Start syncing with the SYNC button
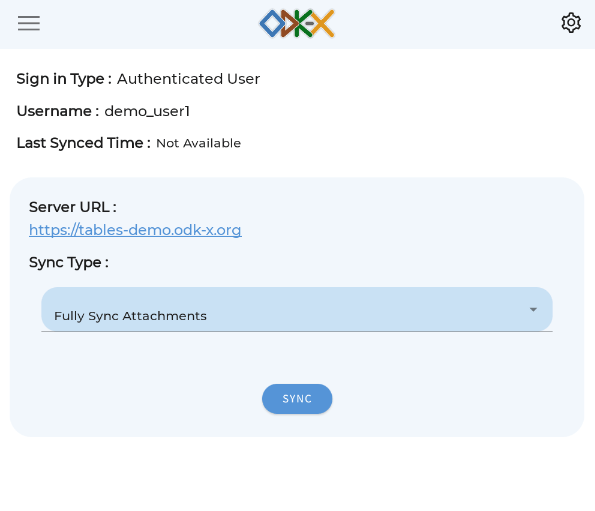The image size is (595, 511). tap(297, 399)
